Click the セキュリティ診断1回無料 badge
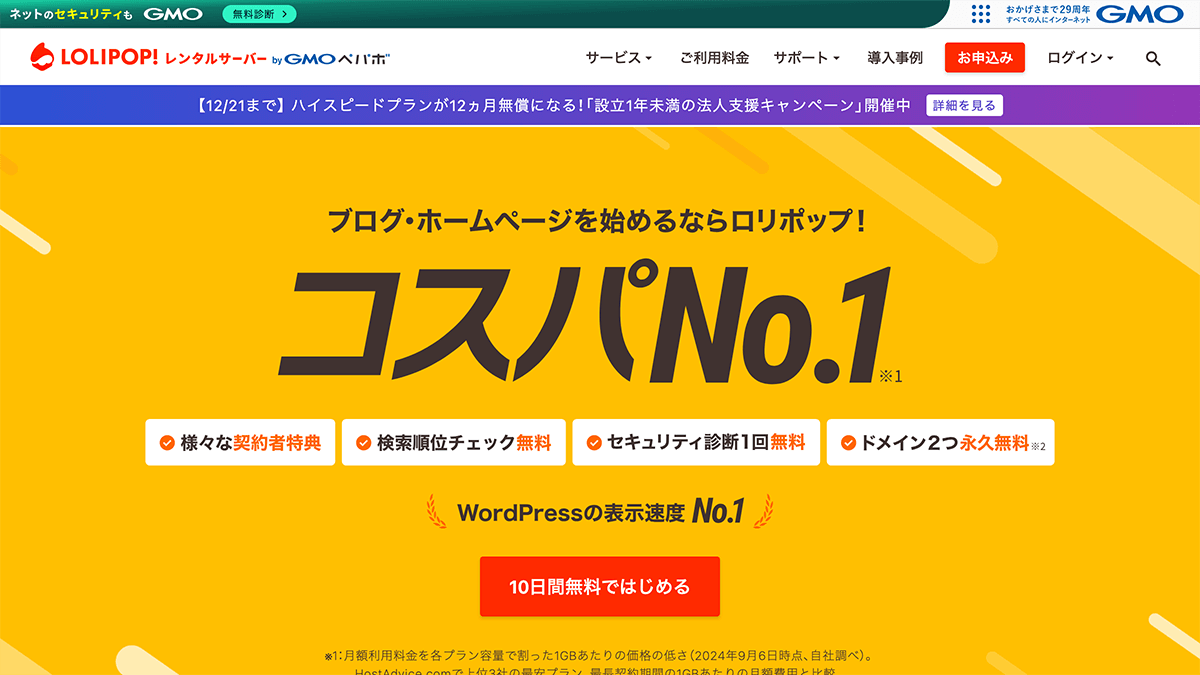Image resolution: width=1200 pixels, height=675 pixels. coord(696,442)
